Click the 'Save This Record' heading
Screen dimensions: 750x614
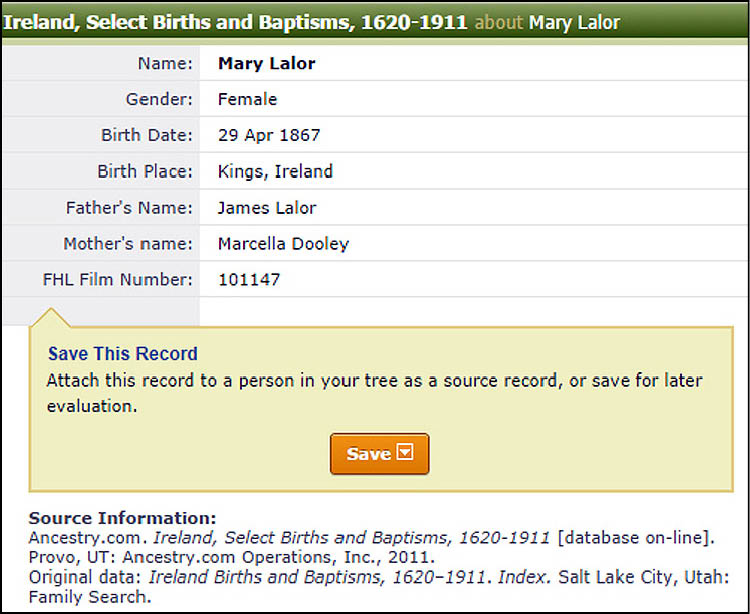tap(123, 354)
